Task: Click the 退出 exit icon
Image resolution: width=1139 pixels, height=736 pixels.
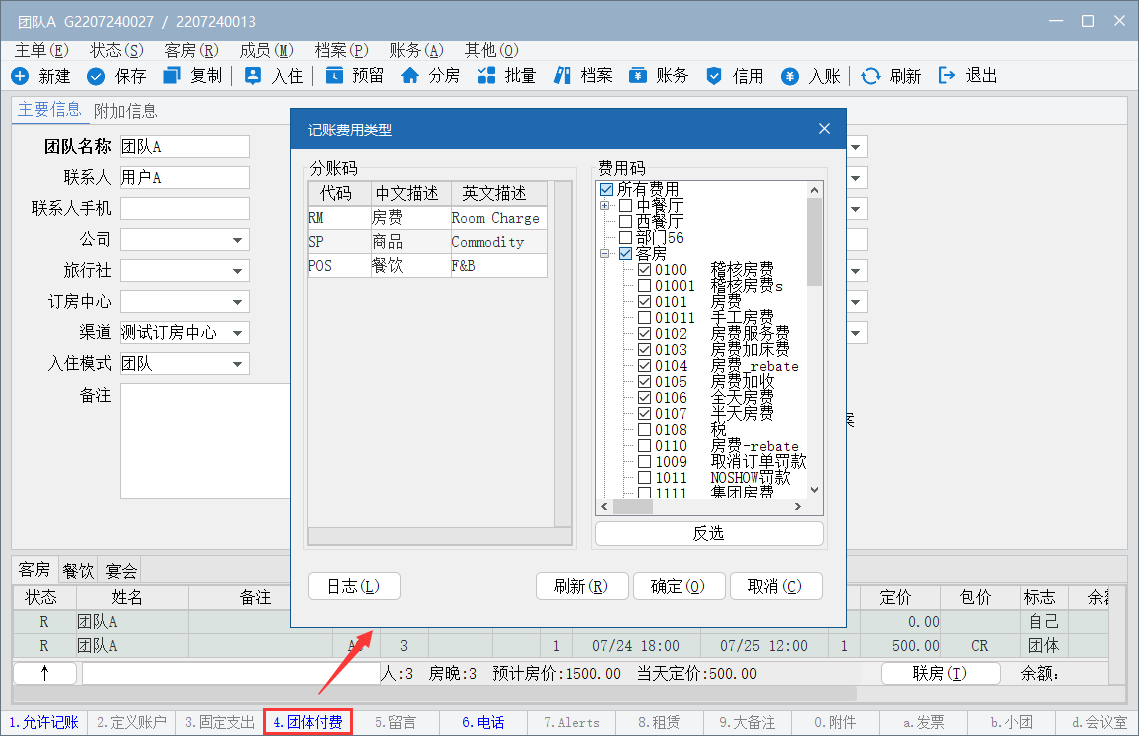Action: (x=947, y=76)
